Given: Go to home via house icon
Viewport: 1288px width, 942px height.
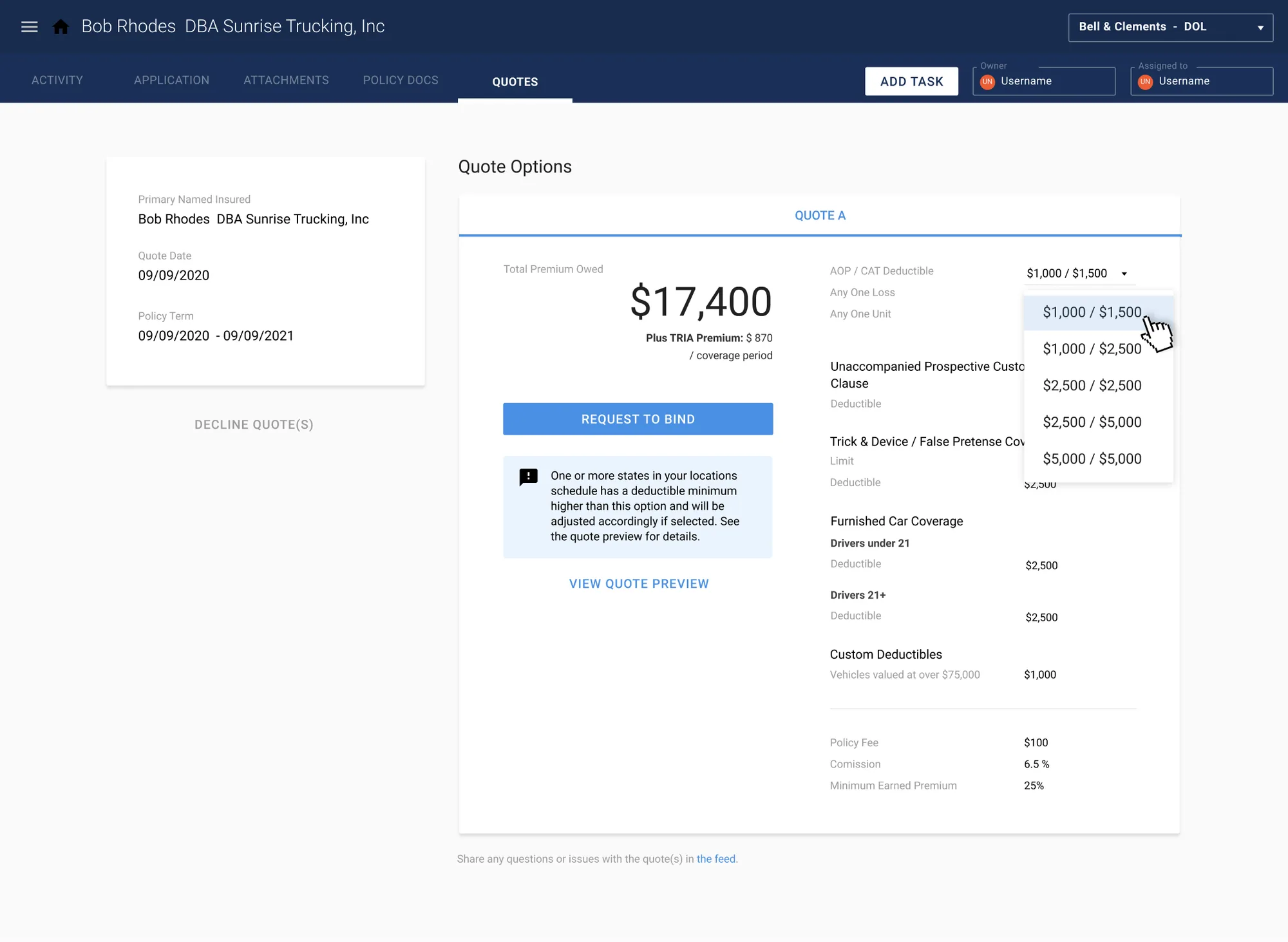Looking at the screenshot, I should click(x=61, y=27).
